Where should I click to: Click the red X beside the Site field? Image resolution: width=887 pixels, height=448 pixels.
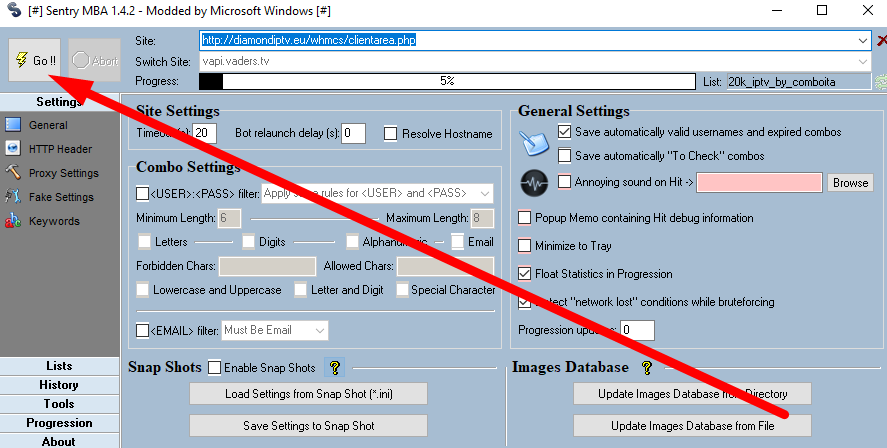click(x=881, y=41)
